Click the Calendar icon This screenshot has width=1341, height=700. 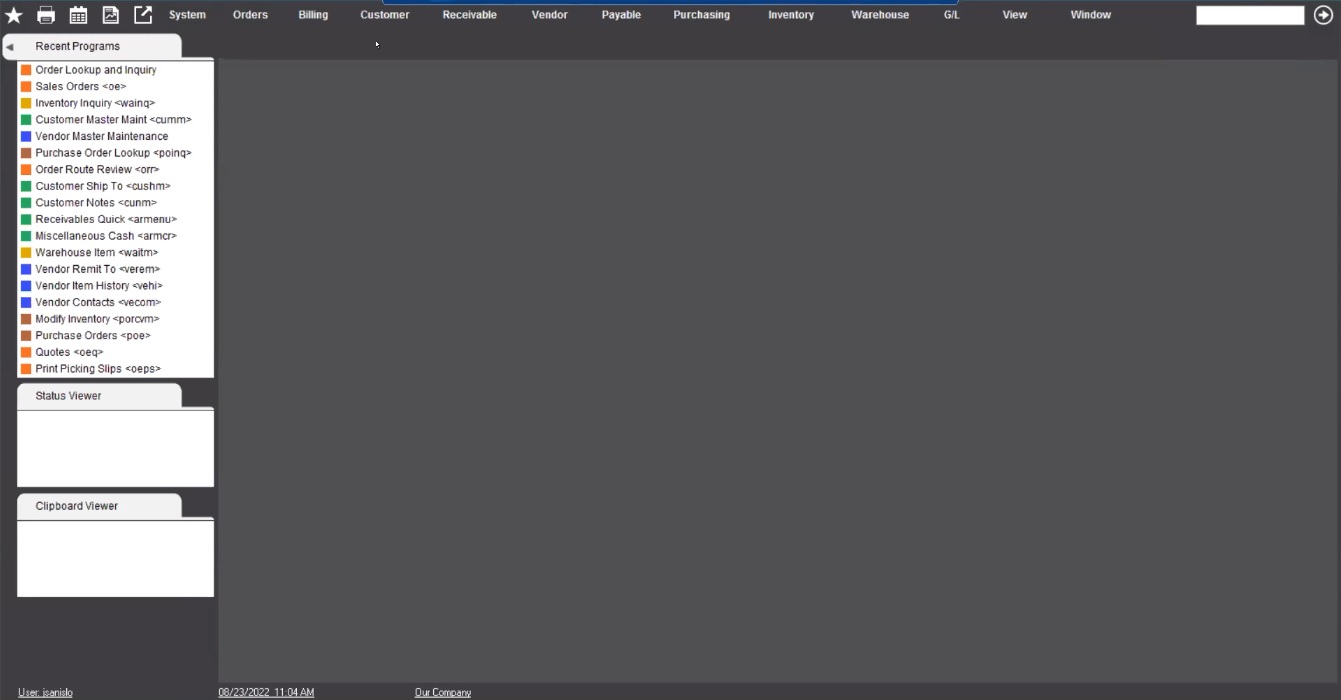click(x=78, y=14)
